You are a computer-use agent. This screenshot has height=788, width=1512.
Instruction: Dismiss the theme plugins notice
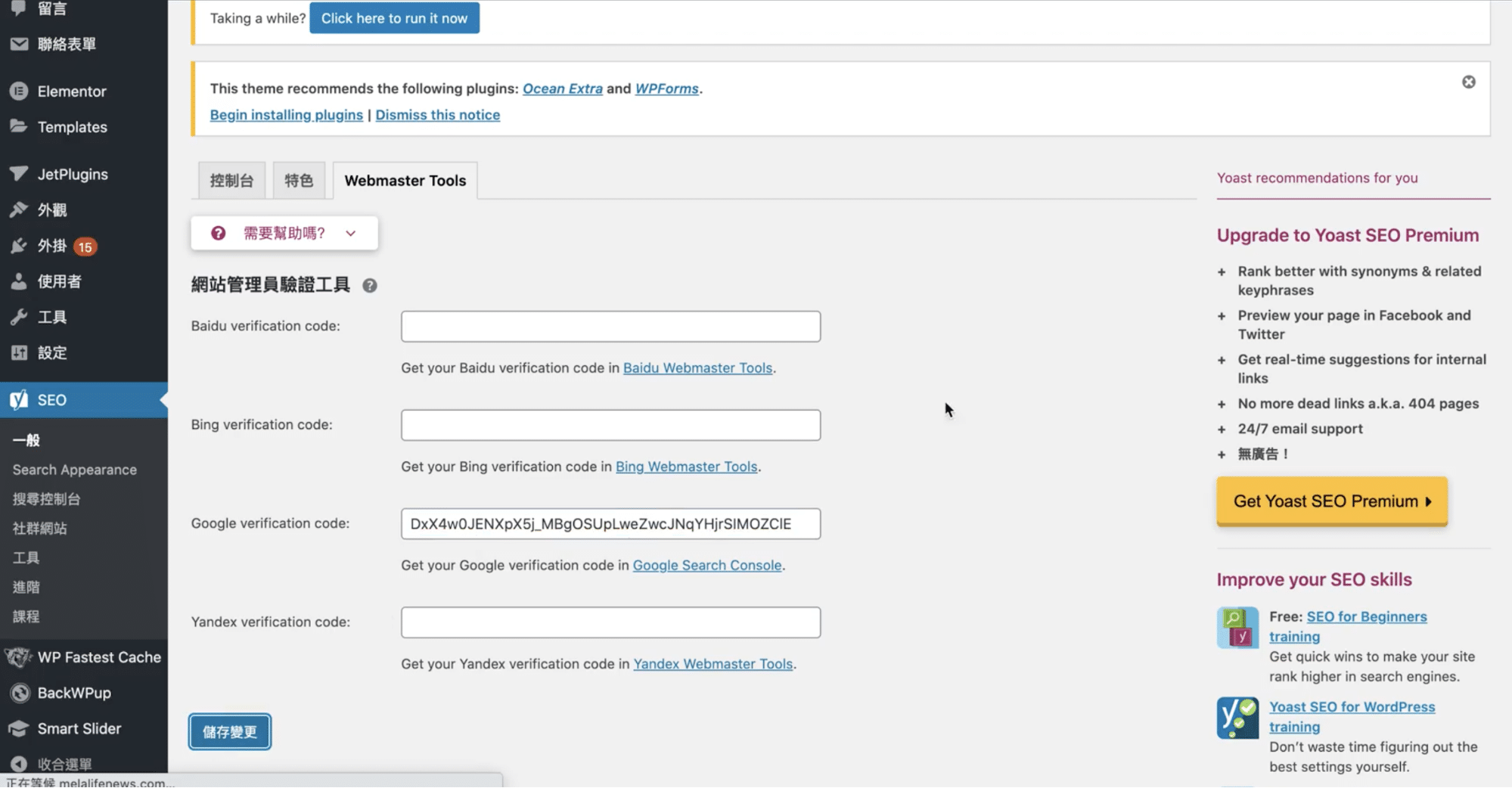(1468, 82)
